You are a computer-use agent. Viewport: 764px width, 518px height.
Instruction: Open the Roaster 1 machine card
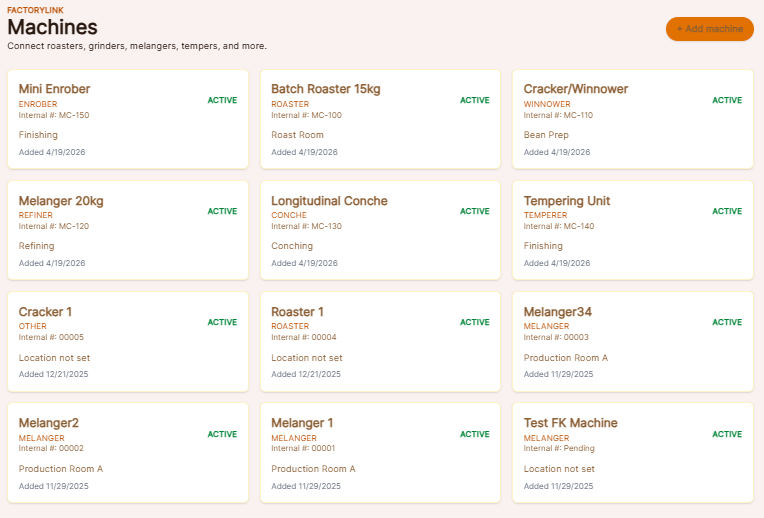(380, 342)
